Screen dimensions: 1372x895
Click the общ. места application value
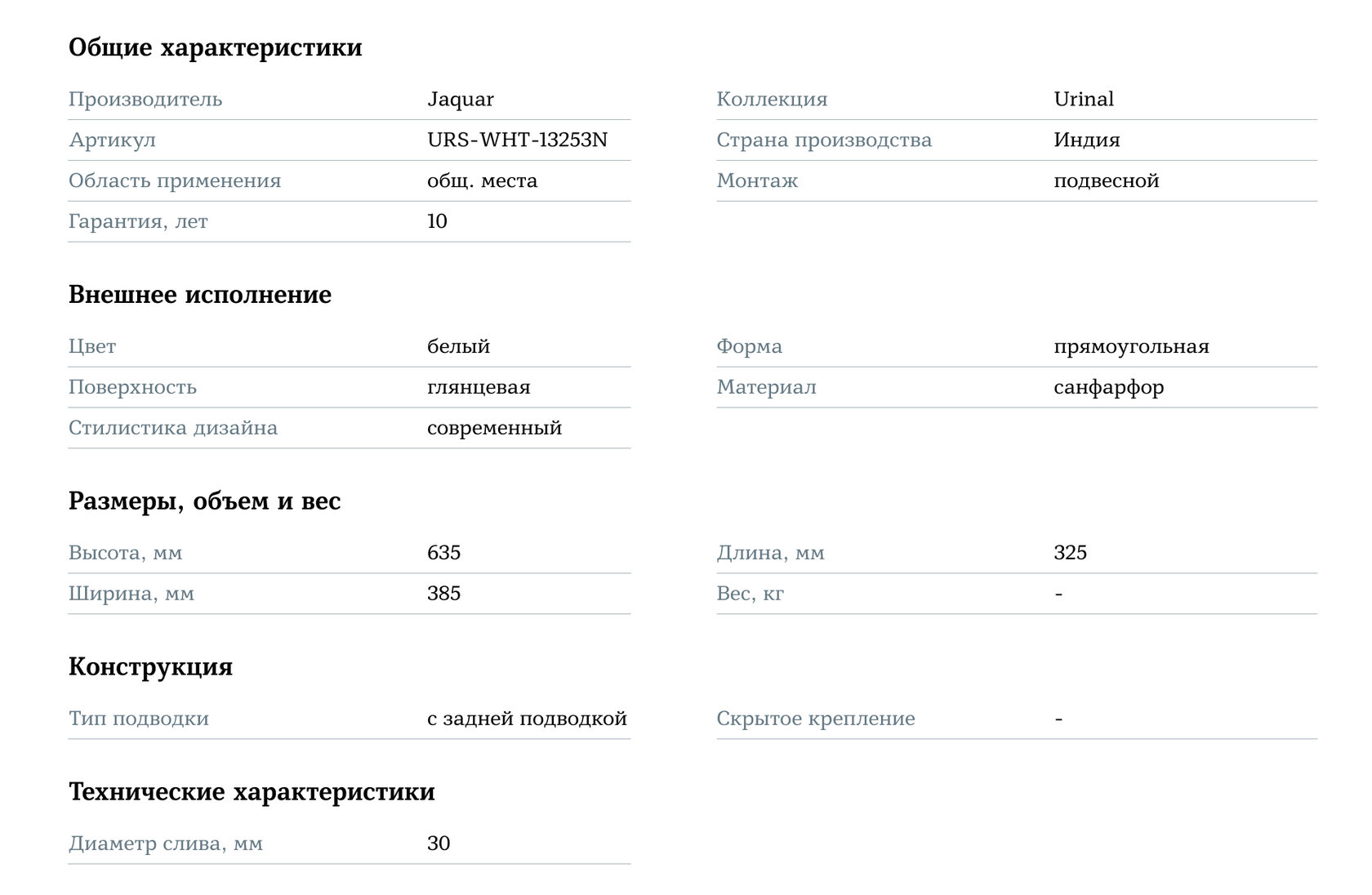[x=482, y=181]
